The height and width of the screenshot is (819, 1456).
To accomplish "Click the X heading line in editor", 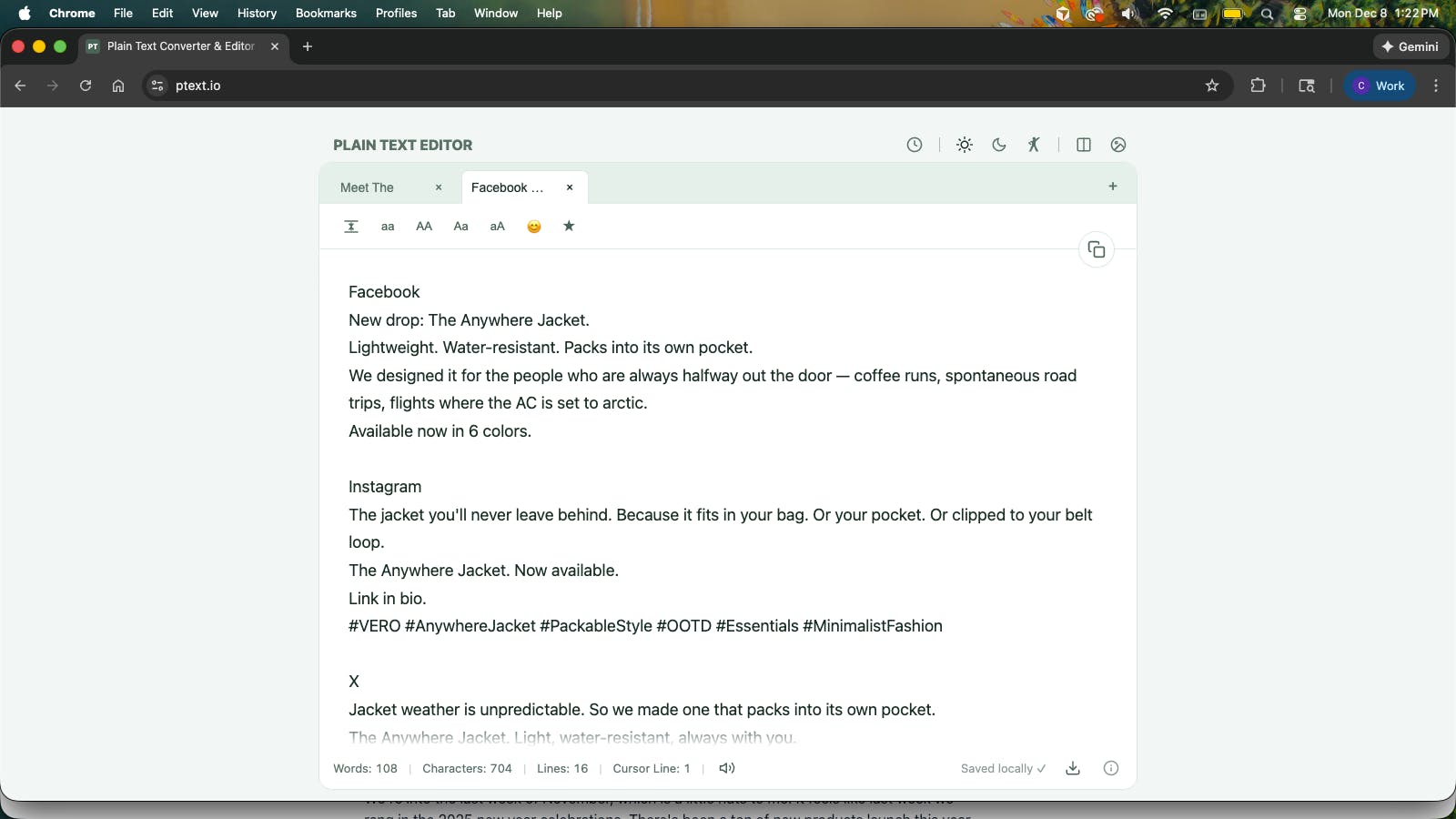I will 354,682.
